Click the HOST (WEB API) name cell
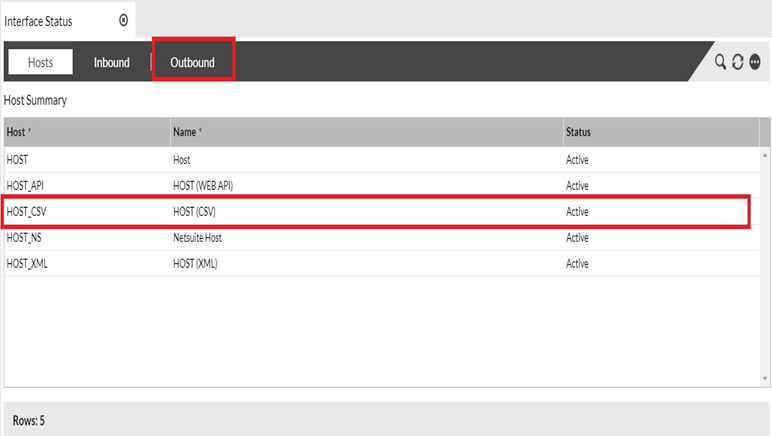This screenshot has height=436, width=772. tap(203, 185)
